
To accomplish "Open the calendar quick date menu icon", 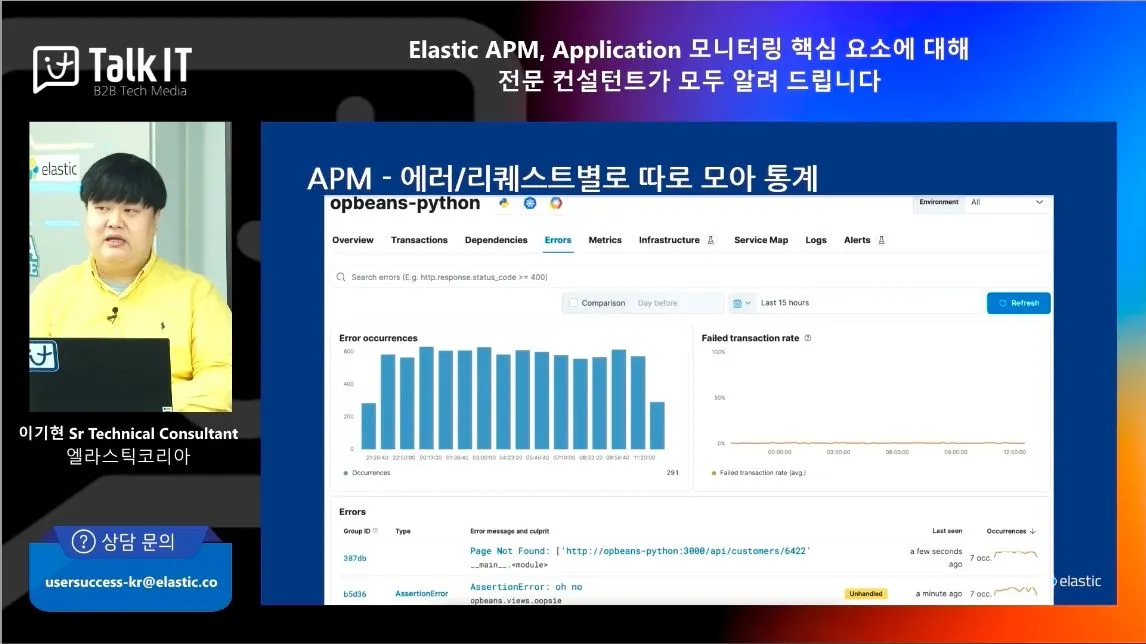I will [x=741, y=303].
